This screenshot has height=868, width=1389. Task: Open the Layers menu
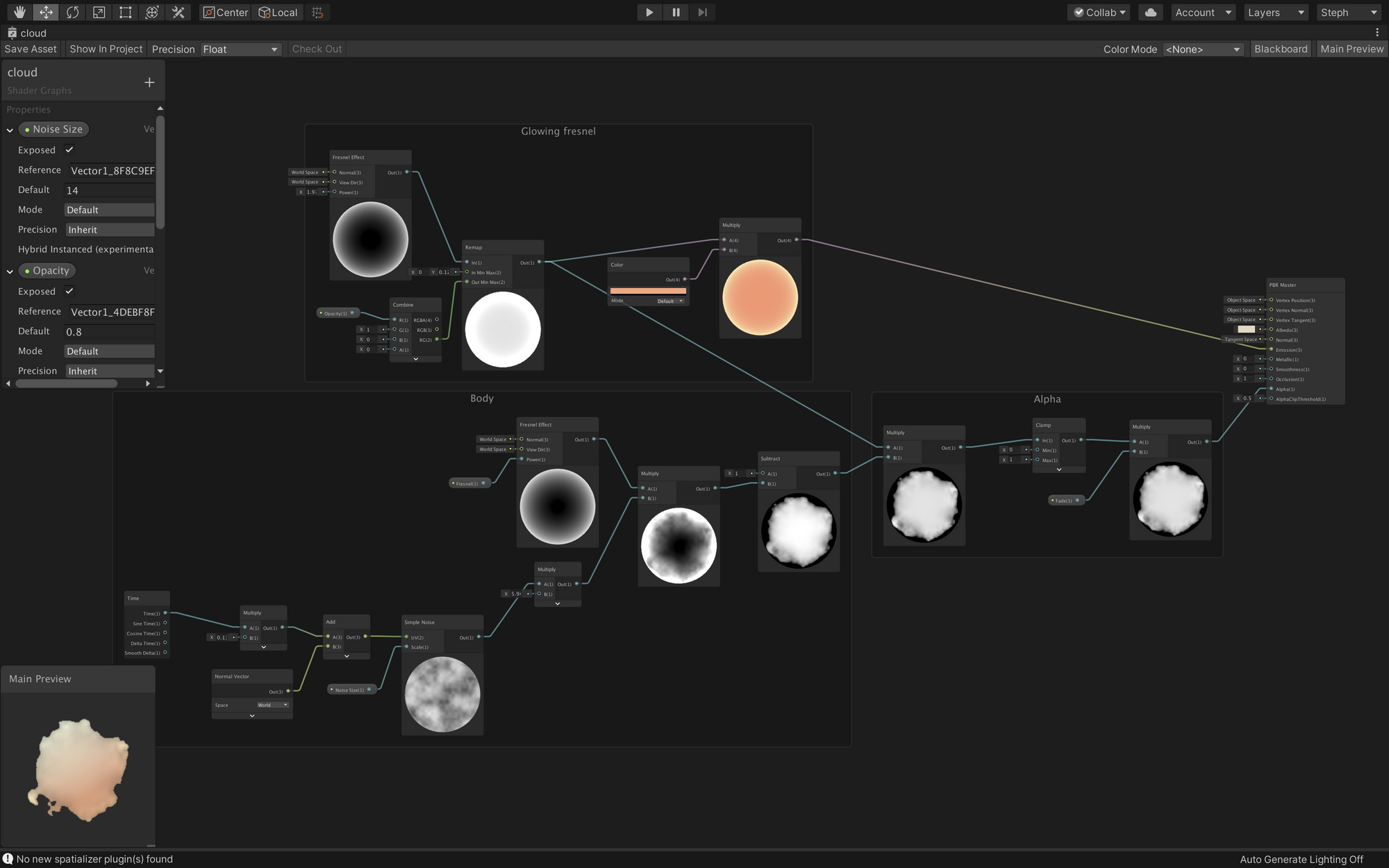point(1275,12)
